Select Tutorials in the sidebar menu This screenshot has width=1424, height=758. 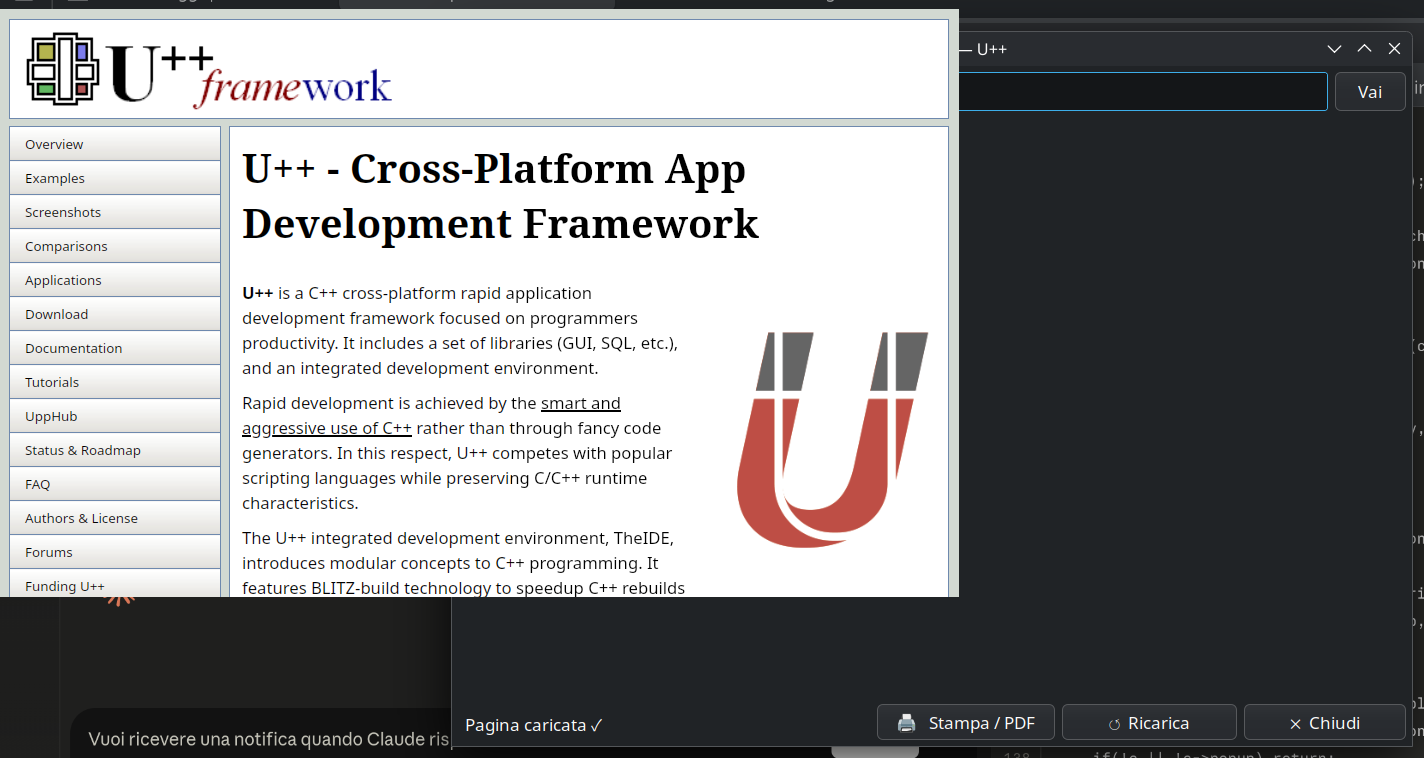click(x=115, y=382)
